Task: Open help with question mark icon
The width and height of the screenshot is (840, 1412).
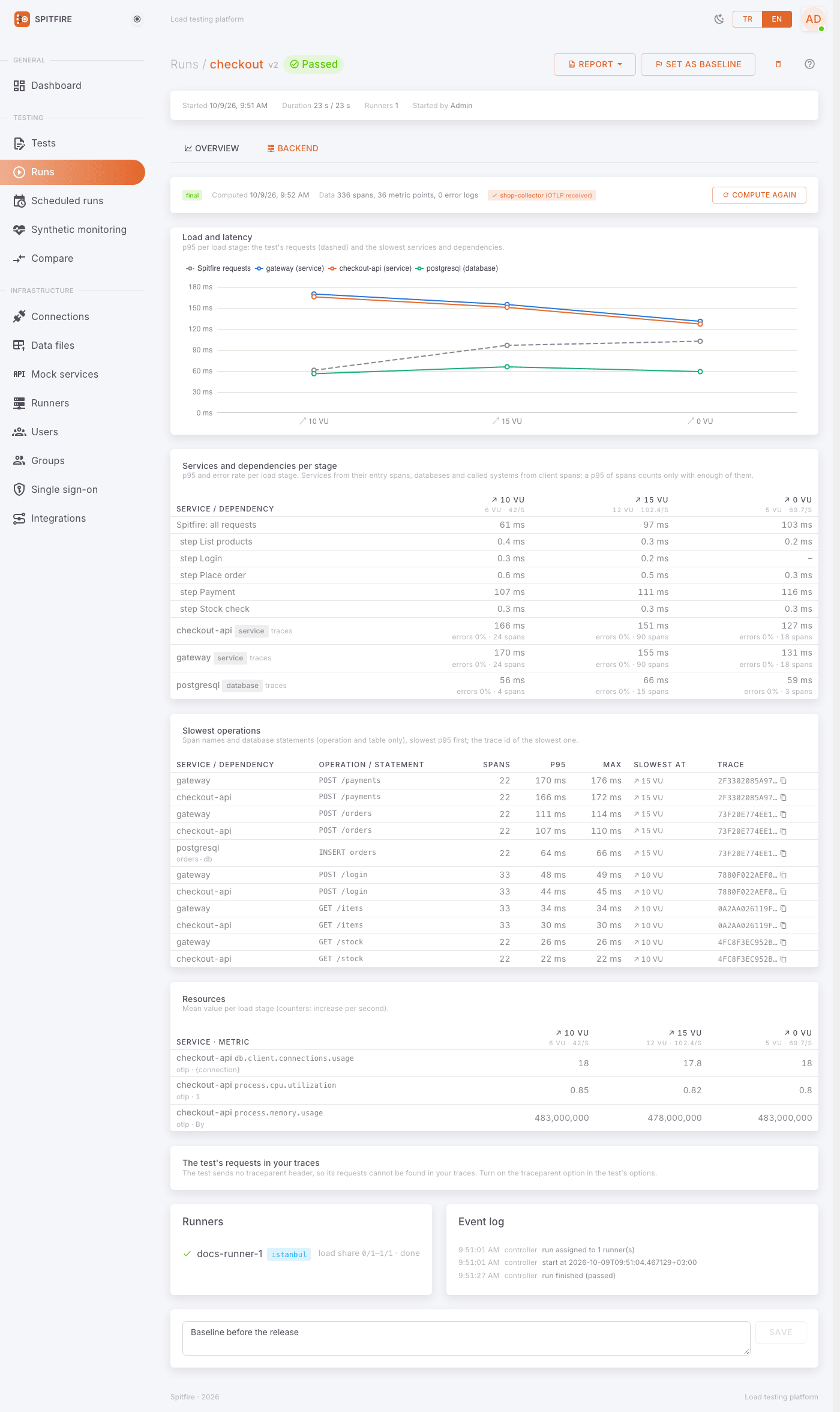Action: coord(809,64)
